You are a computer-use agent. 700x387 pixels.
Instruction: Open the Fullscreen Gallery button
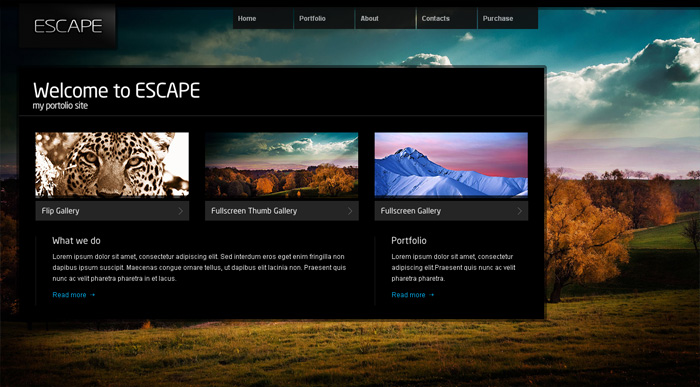click(x=451, y=211)
